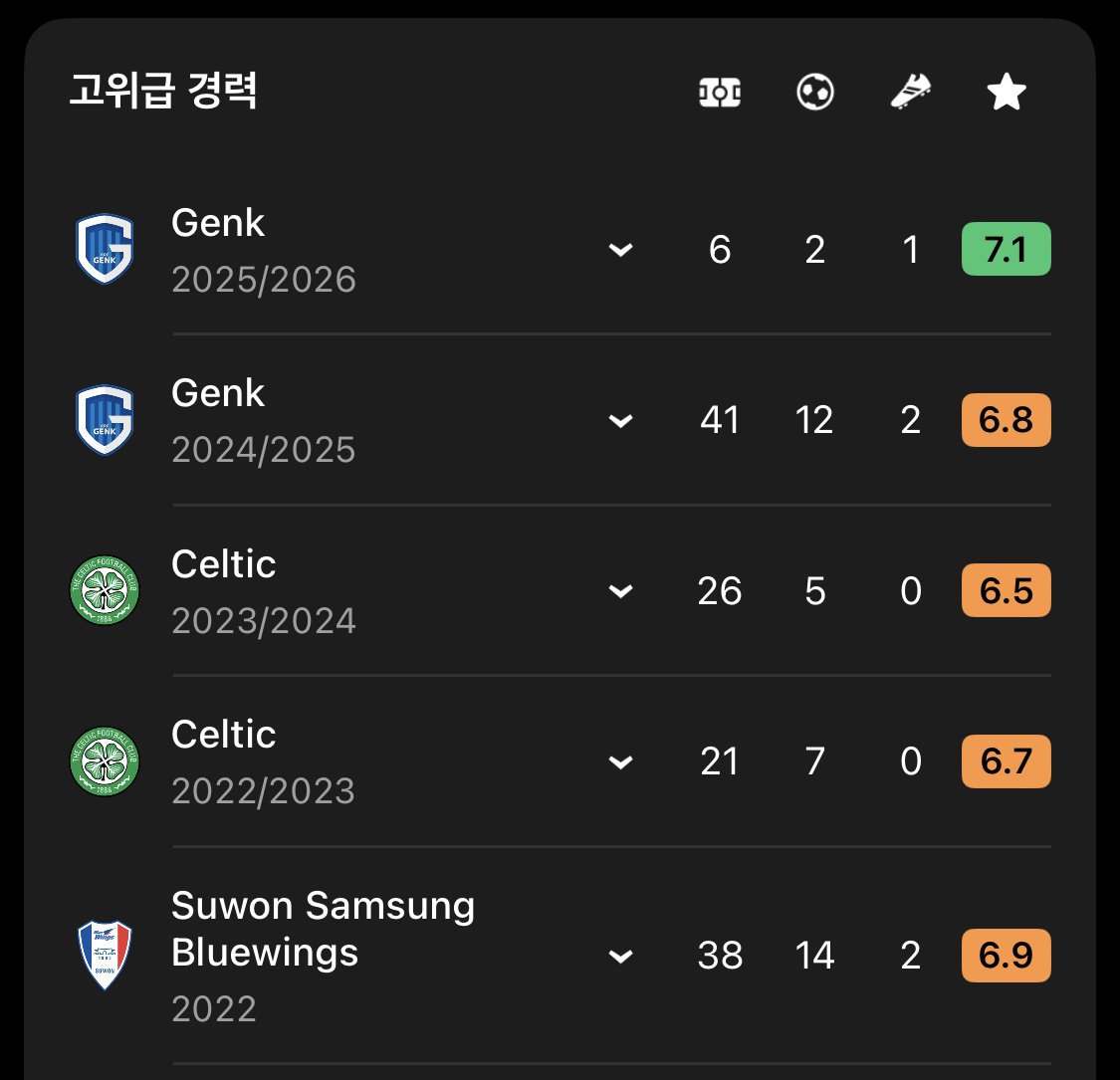The image size is (1120, 1080).
Task: Tap the goals soccer ball icon
Action: tap(815, 93)
